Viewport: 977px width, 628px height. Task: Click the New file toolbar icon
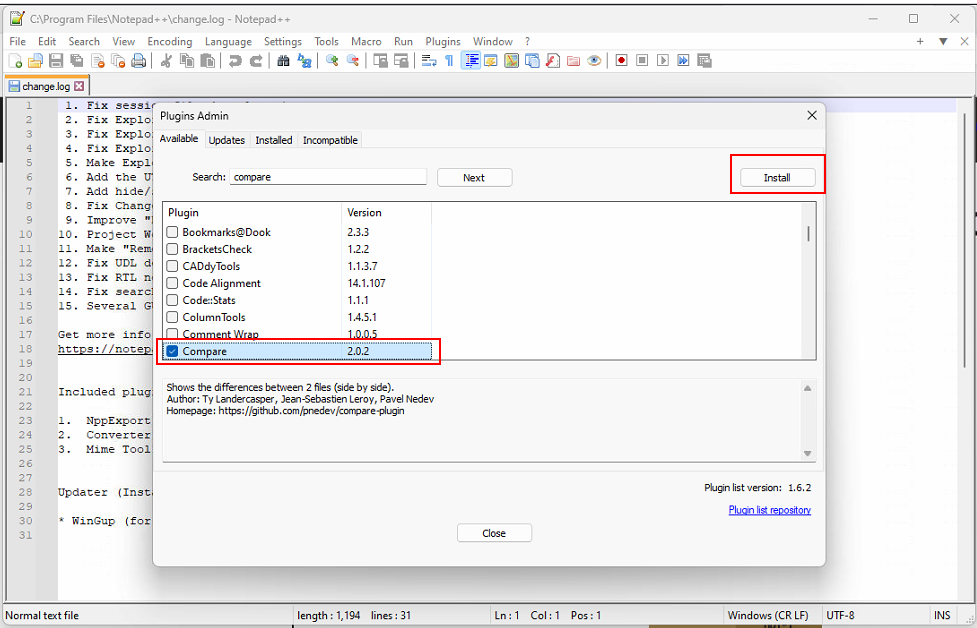tap(16, 61)
